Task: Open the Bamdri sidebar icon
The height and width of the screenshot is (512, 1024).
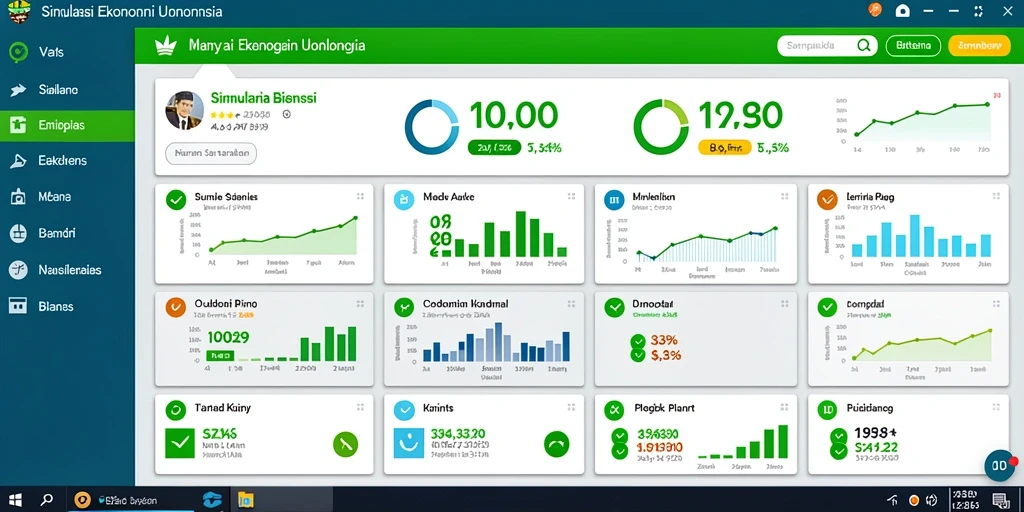Action: click(x=18, y=232)
